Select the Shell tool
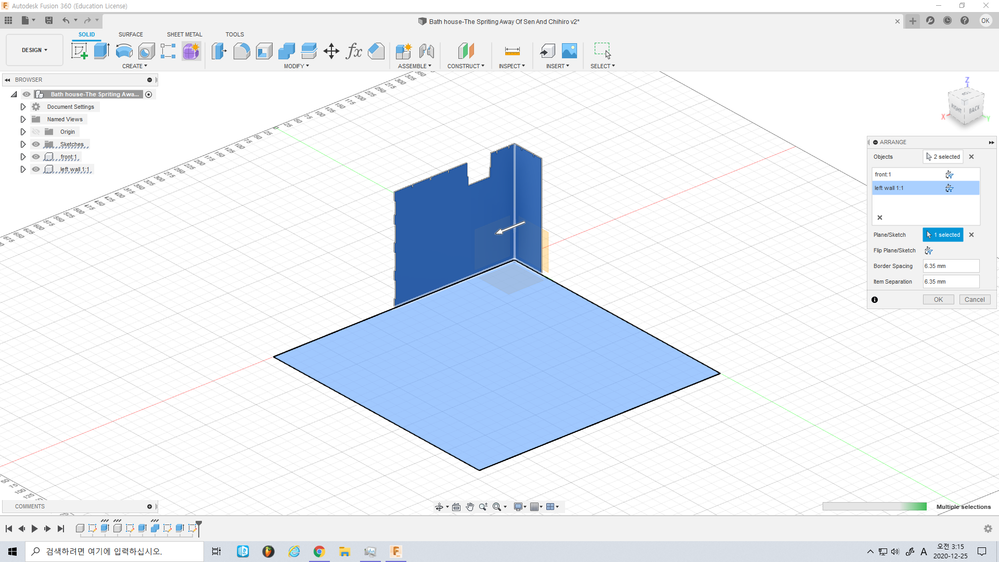 pyautogui.click(x=264, y=51)
